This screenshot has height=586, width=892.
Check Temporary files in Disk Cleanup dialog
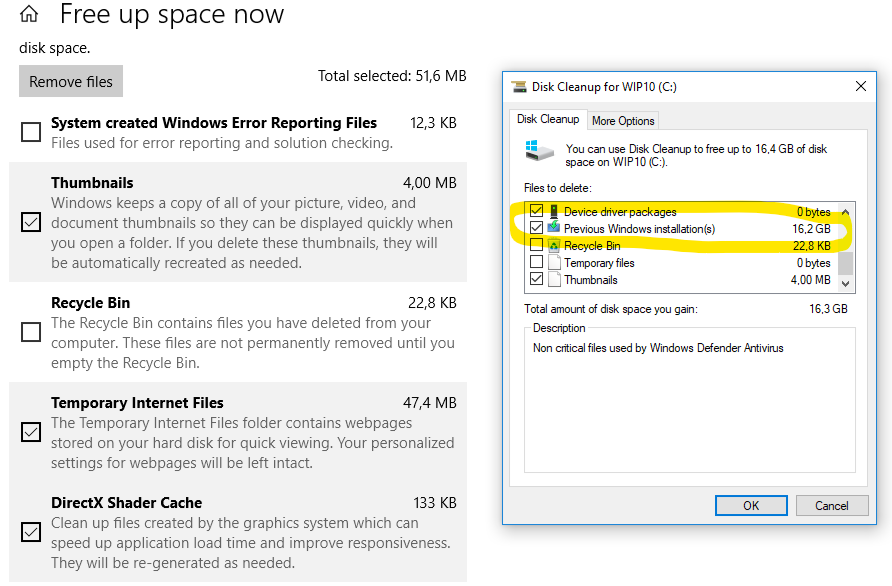click(536, 262)
